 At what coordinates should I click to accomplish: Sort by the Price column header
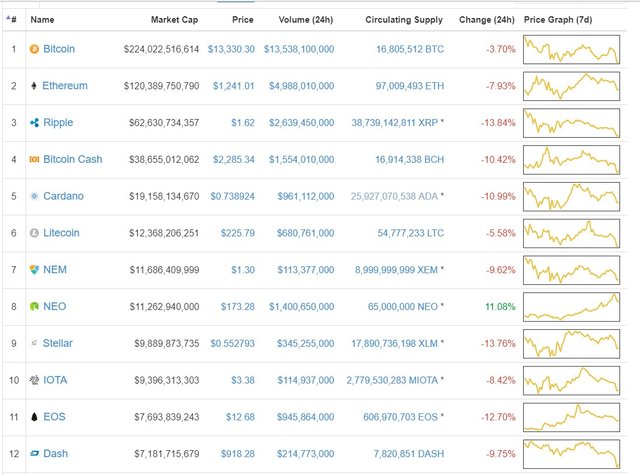(x=243, y=20)
